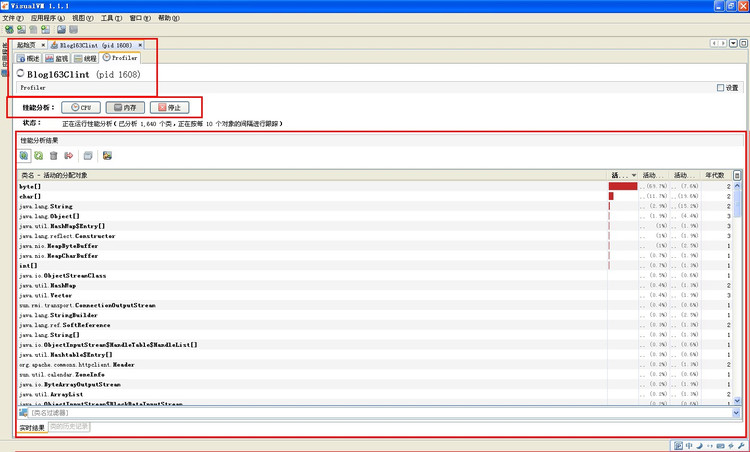
Task: Click the red arrow reset results icon
Action: pyautogui.click(x=68, y=155)
